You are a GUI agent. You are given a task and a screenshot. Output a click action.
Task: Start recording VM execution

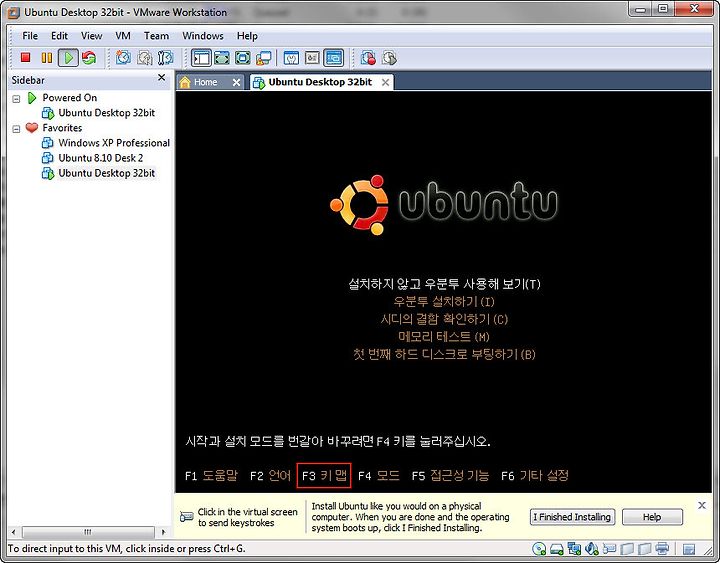tap(368, 58)
